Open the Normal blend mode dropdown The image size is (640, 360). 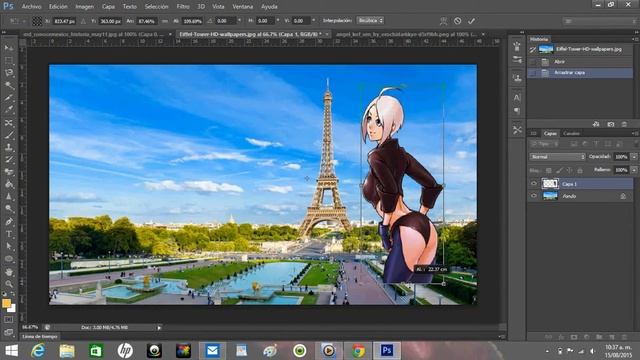tap(557, 157)
